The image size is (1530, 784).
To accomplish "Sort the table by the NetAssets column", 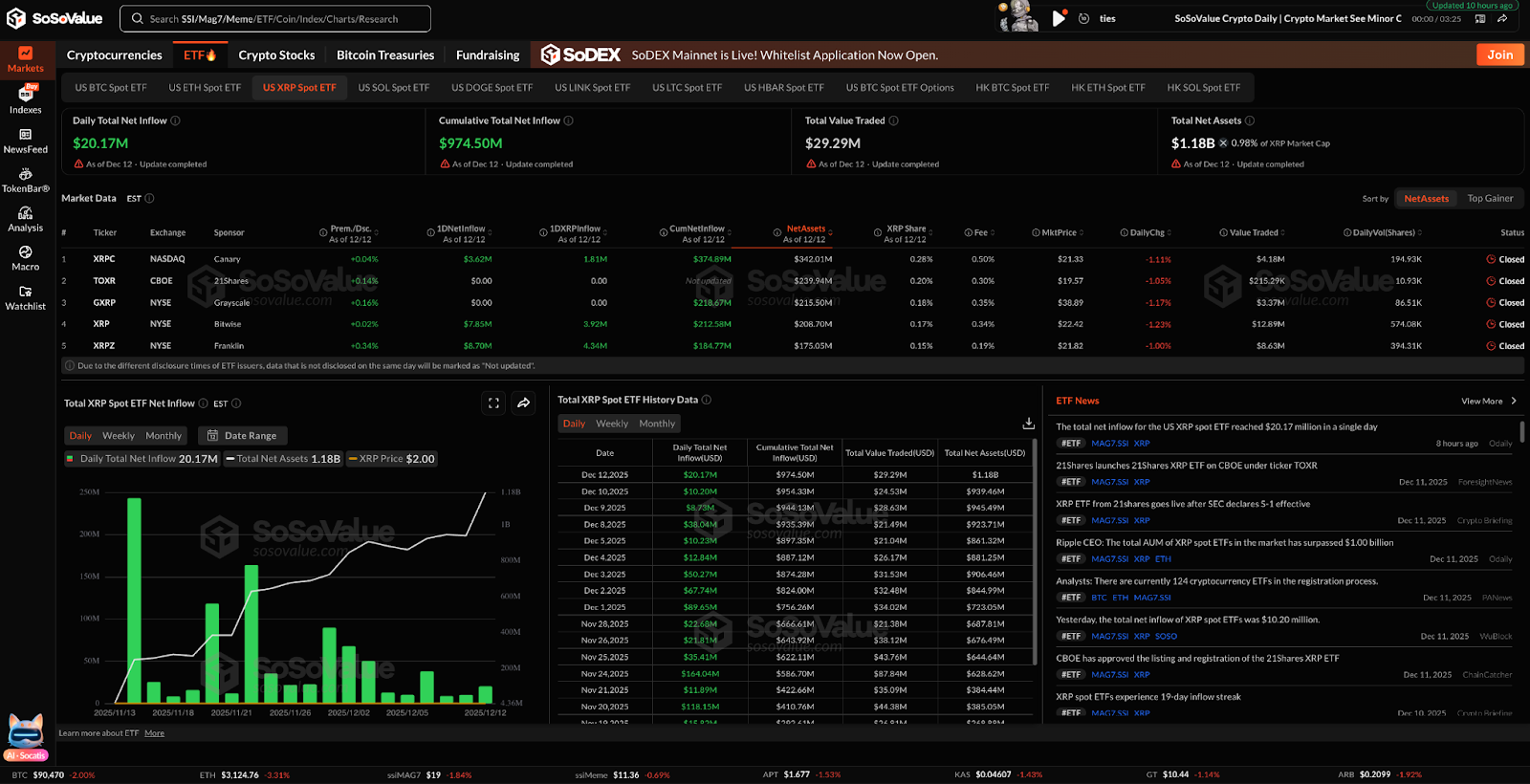I will [805, 229].
